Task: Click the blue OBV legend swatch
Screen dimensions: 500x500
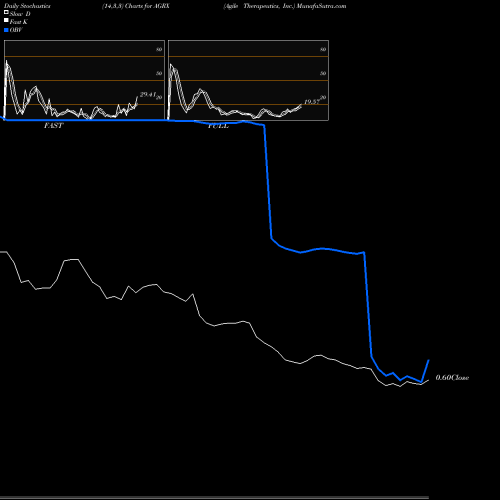Action: (6, 30)
